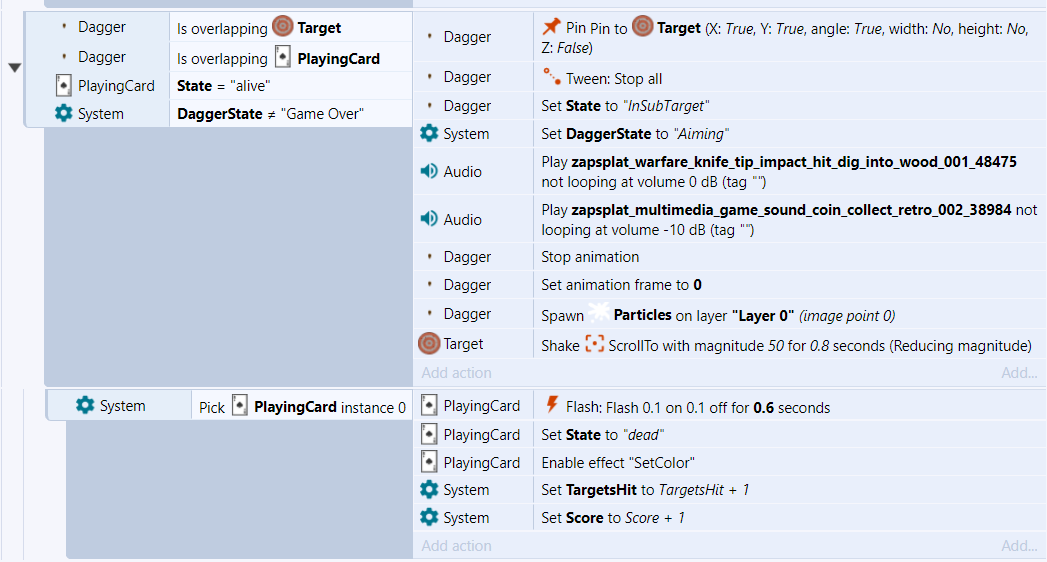The image size is (1047, 562).
Task: Click the ScrollTo icon in the Shake action
Action: [x=594, y=344]
